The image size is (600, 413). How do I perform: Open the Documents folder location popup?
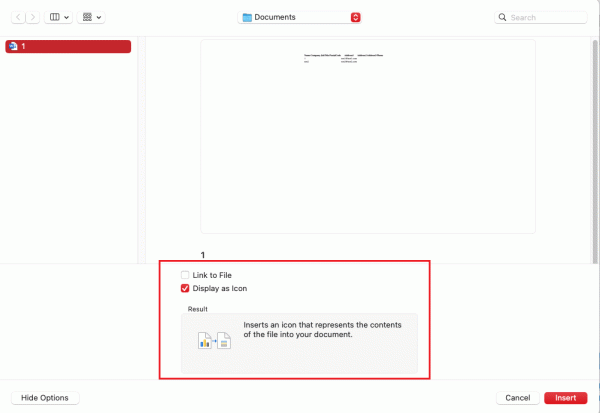click(299, 17)
